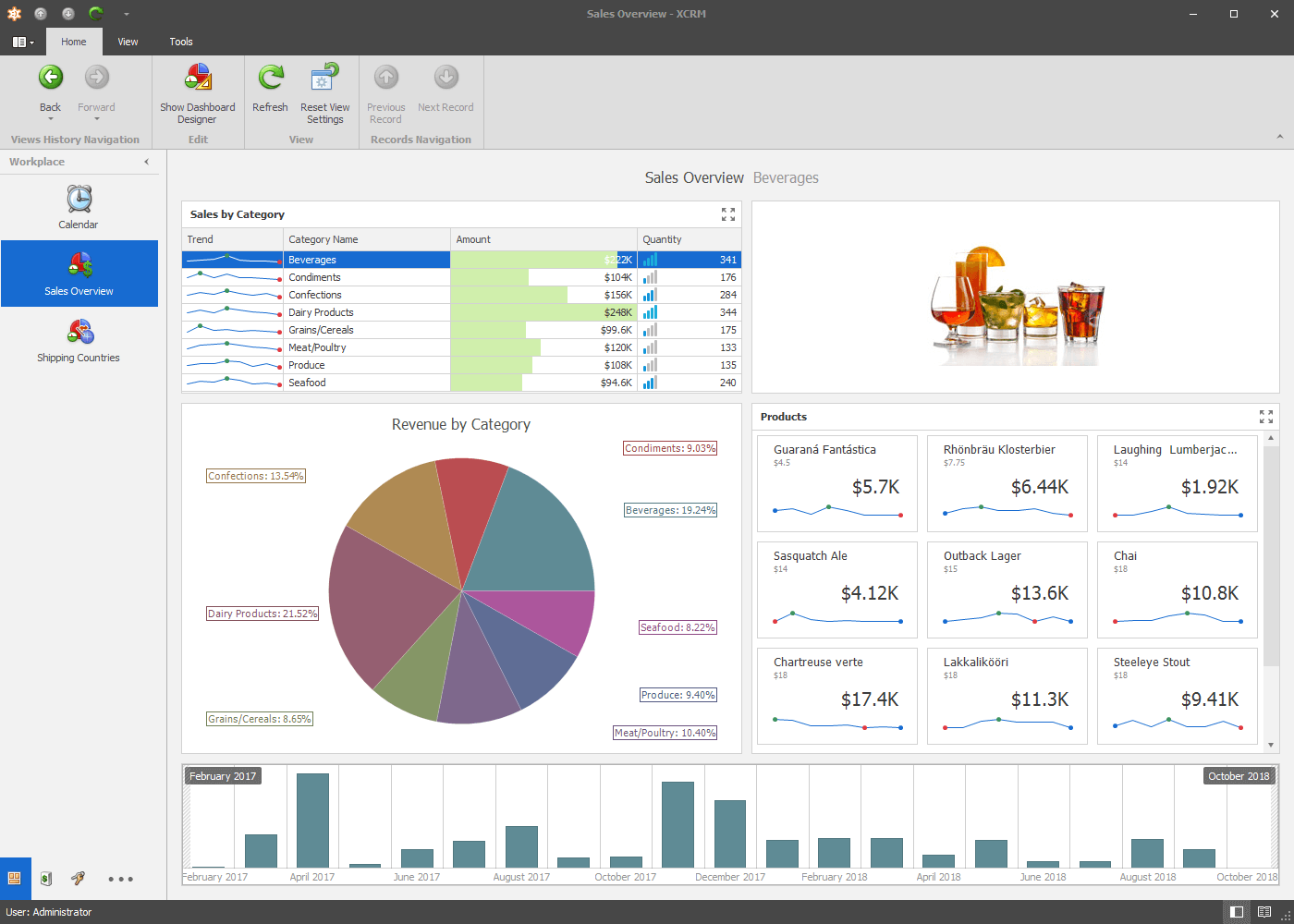The width and height of the screenshot is (1294, 924).
Task: Switch to the View ribbon tab
Action: click(x=128, y=42)
